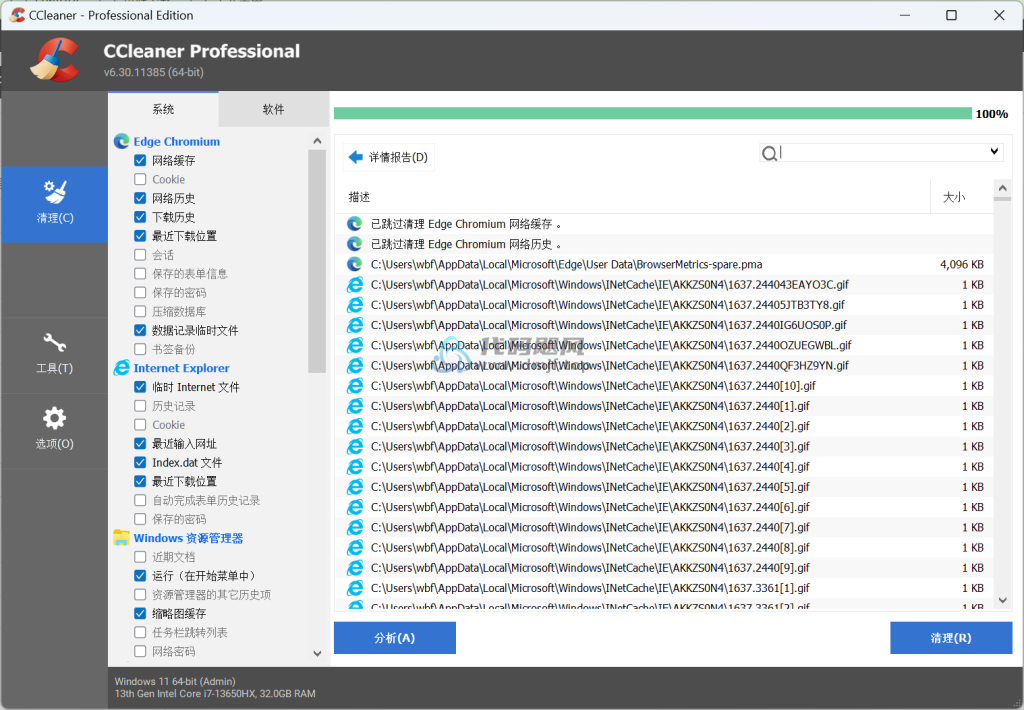Click IE icon beside 1637.2440IG6UOS0P.gif row
The height and width of the screenshot is (710, 1024).
[x=355, y=325]
